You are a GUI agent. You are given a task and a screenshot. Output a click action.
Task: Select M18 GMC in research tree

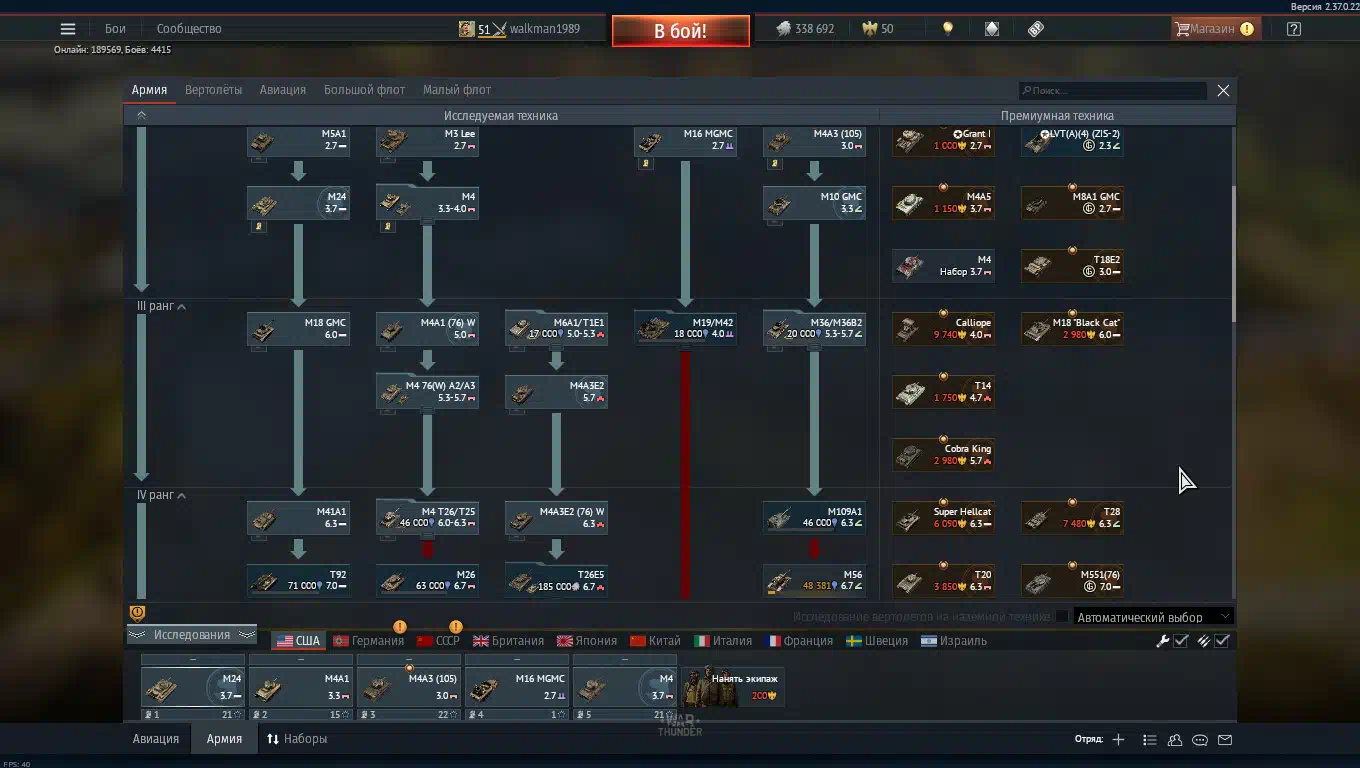click(x=298, y=329)
